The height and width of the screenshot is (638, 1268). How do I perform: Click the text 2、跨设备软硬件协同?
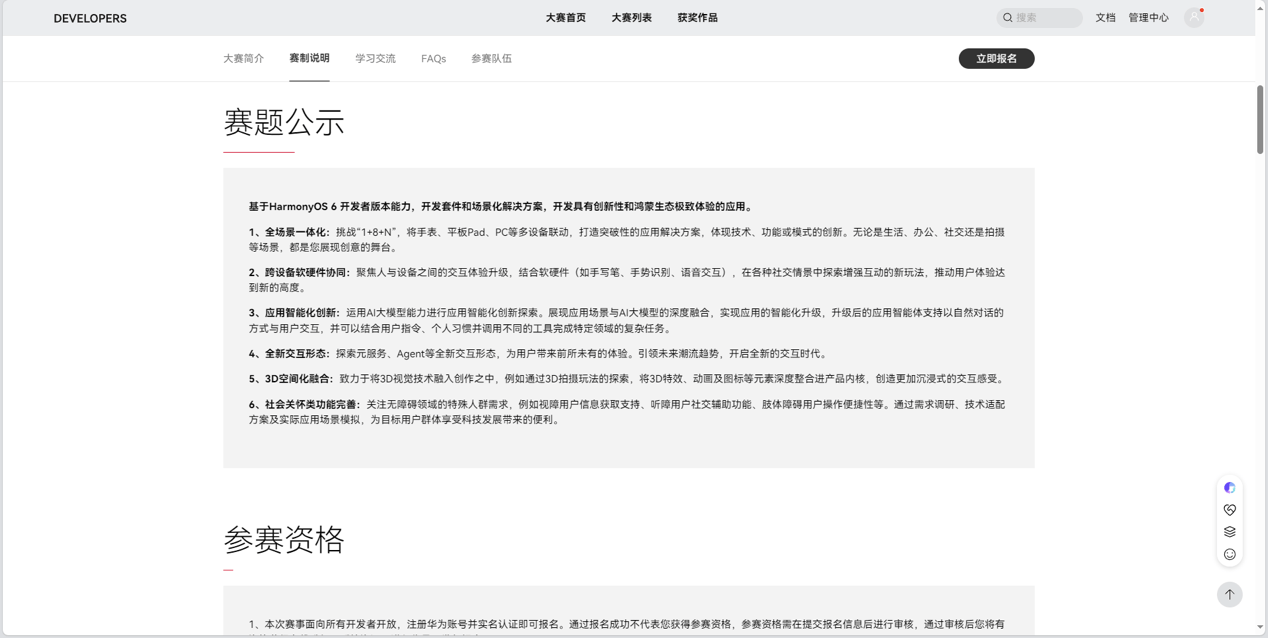tap(299, 272)
